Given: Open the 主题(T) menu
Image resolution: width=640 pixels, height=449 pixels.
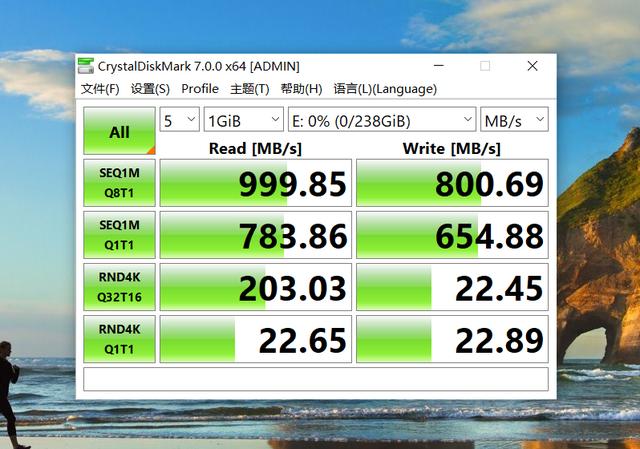Looking at the screenshot, I should click(250, 89).
